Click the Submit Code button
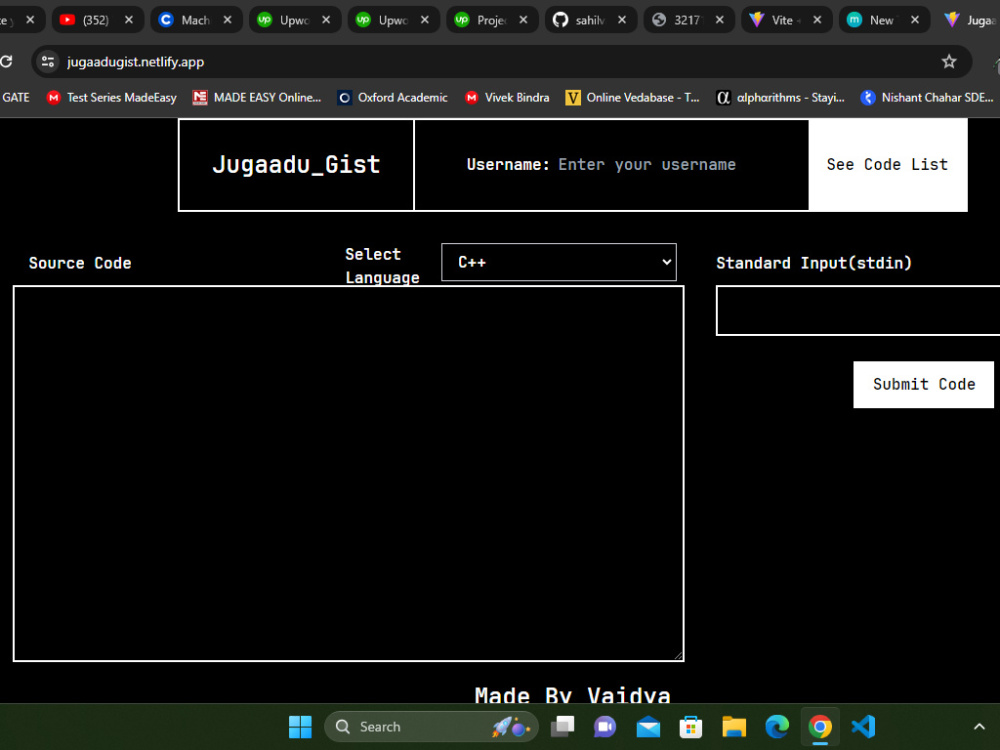The height and width of the screenshot is (750, 1000). pyautogui.click(x=923, y=385)
